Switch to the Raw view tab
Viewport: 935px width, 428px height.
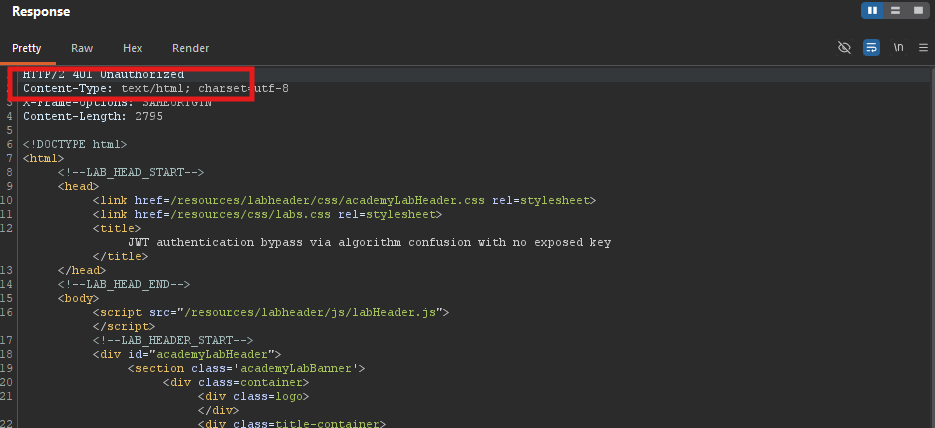click(x=82, y=48)
